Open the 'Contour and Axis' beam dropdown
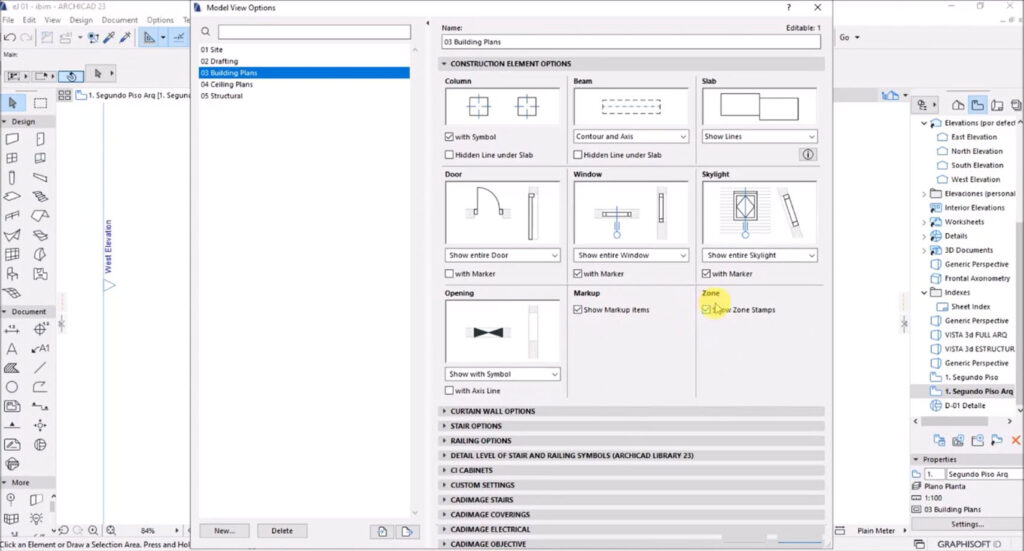The height and width of the screenshot is (551, 1024). coord(630,137)
